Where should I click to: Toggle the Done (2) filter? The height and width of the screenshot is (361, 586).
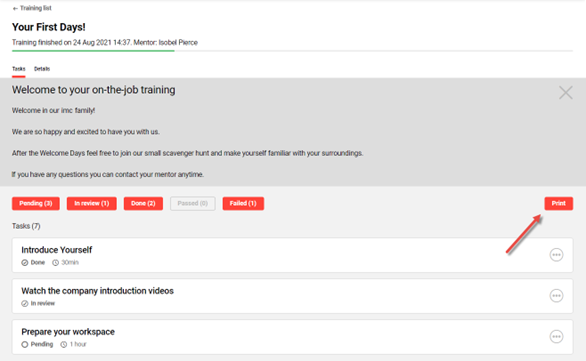point(143,203)
